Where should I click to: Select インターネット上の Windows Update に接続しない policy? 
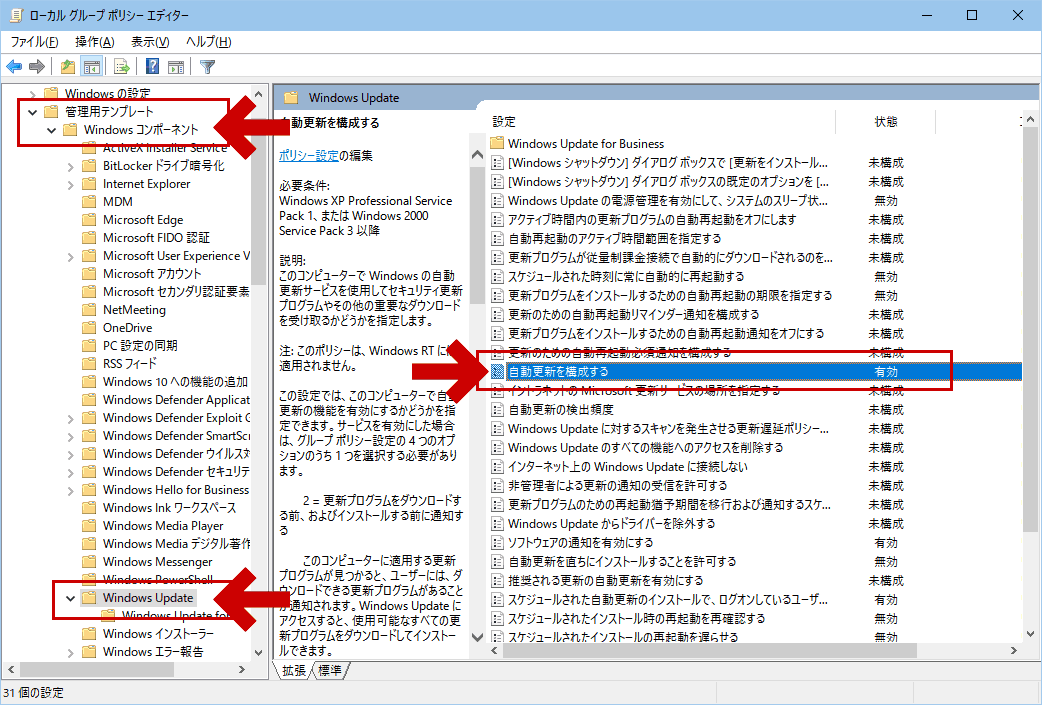tap(627, 466)
